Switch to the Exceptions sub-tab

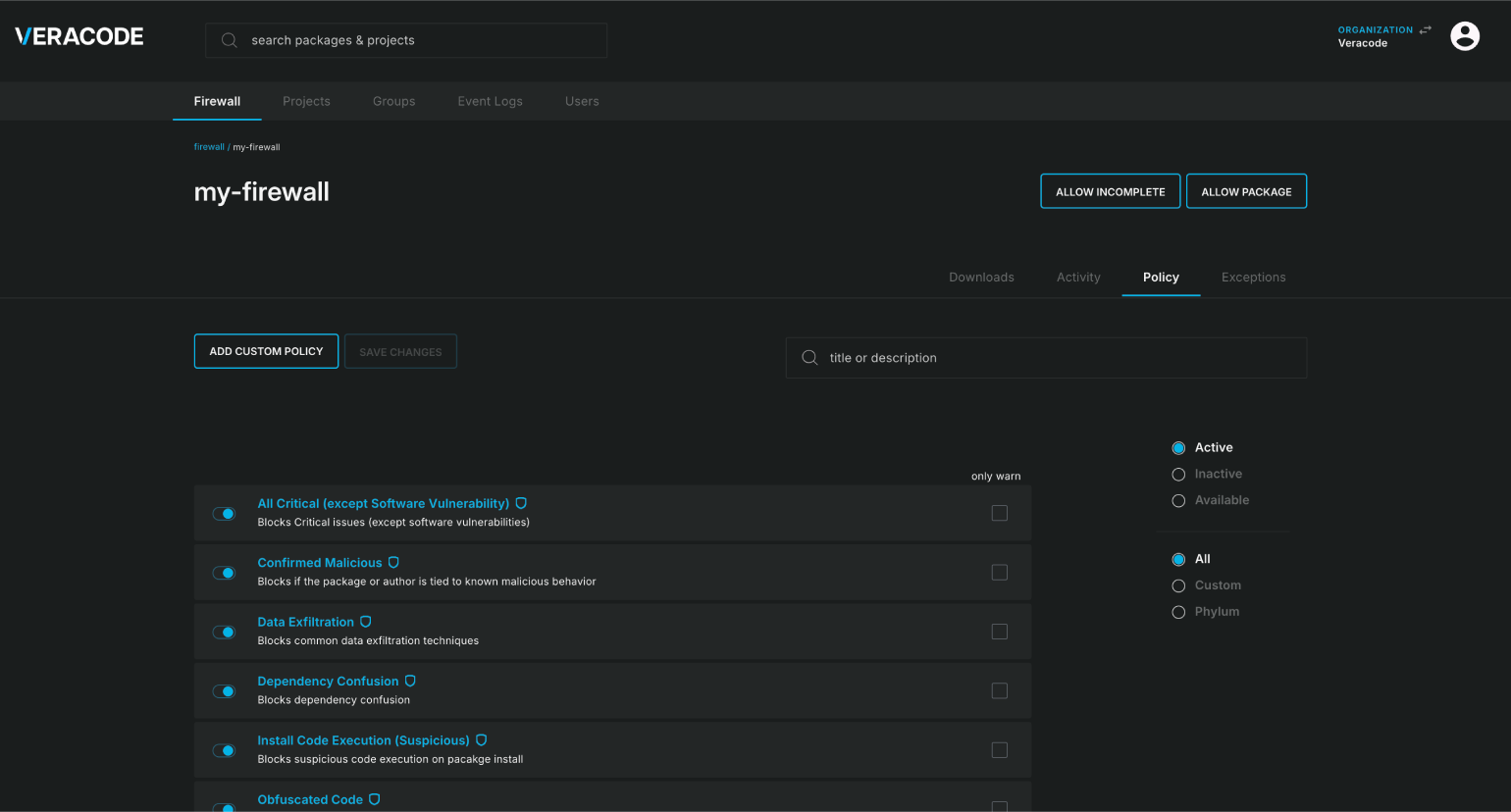click(1253, 278)
